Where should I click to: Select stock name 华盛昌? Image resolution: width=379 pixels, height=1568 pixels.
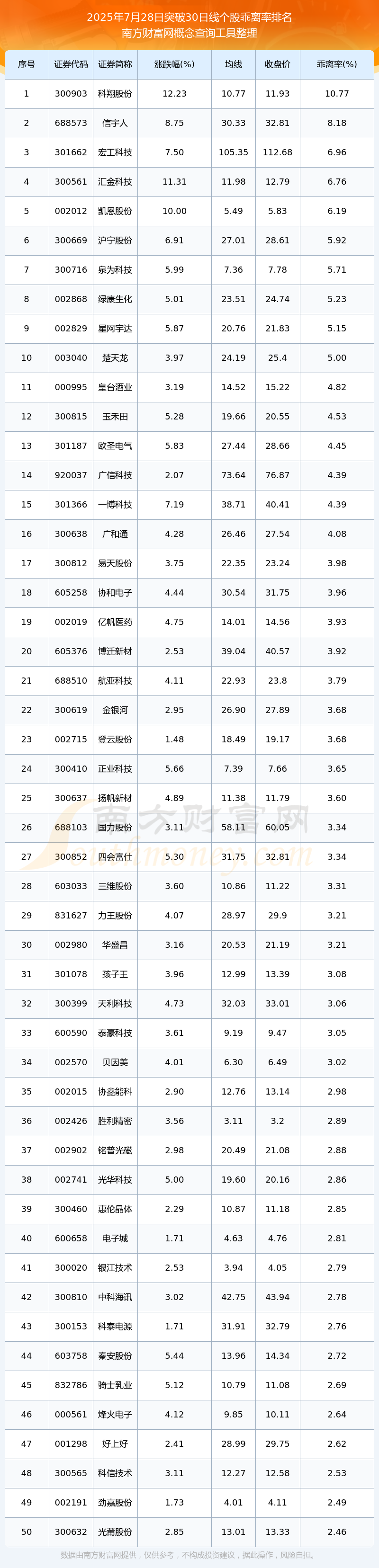pos(115,945)
